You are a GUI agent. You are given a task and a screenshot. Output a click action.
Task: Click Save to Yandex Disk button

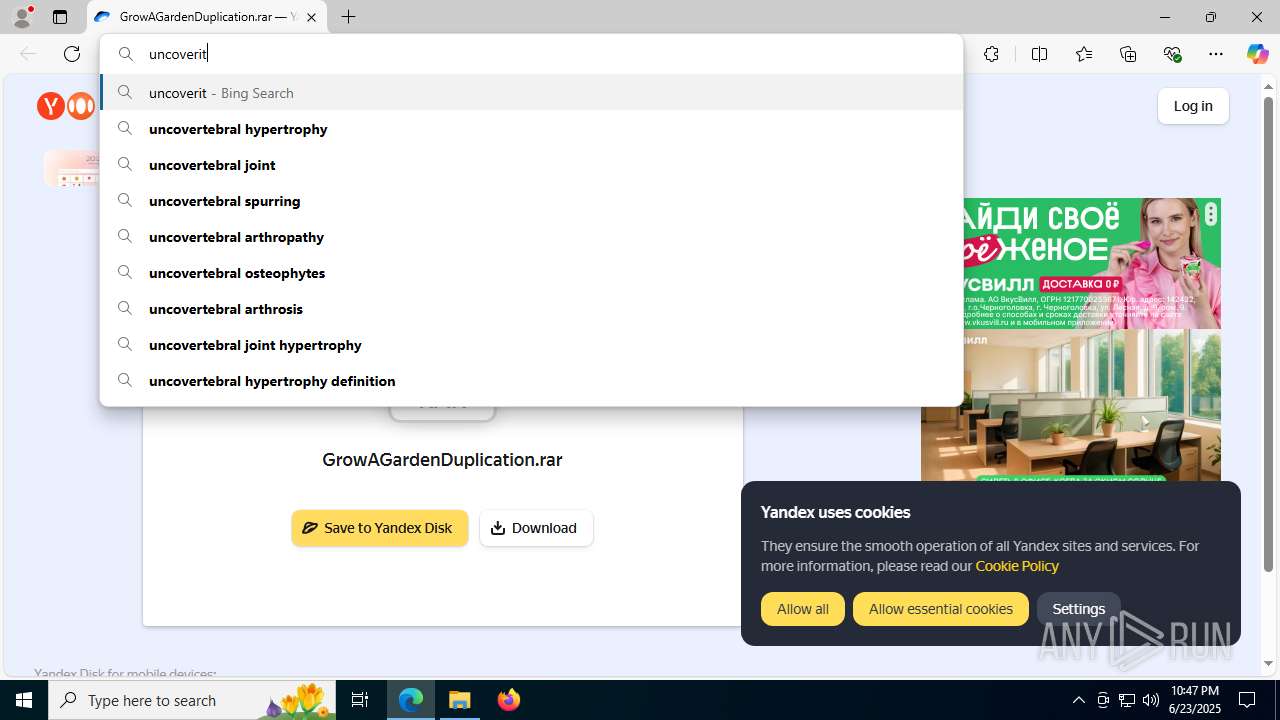coord(379,528)
